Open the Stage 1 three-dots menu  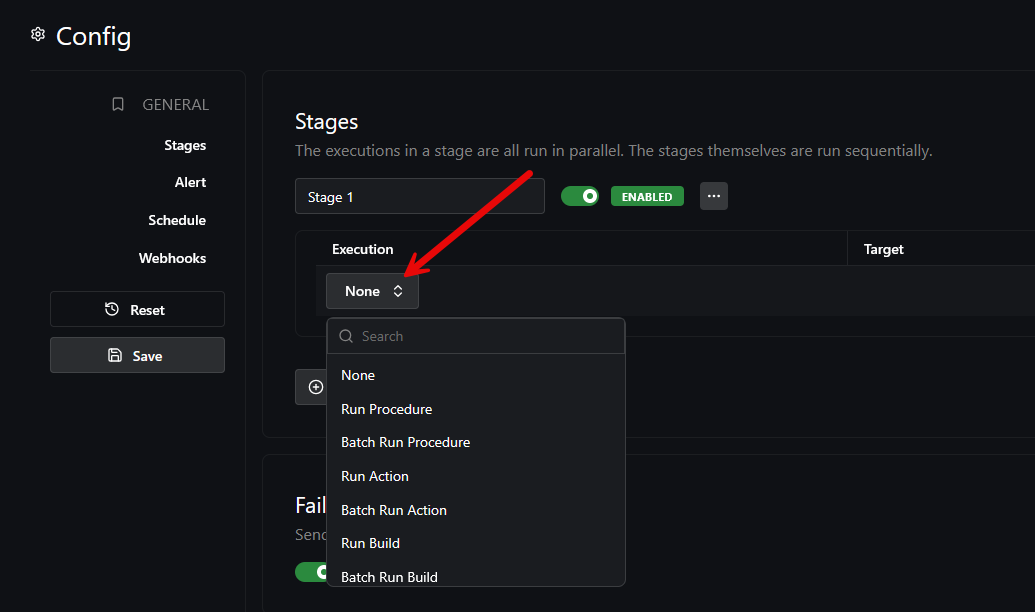click(x=714, y=196)
